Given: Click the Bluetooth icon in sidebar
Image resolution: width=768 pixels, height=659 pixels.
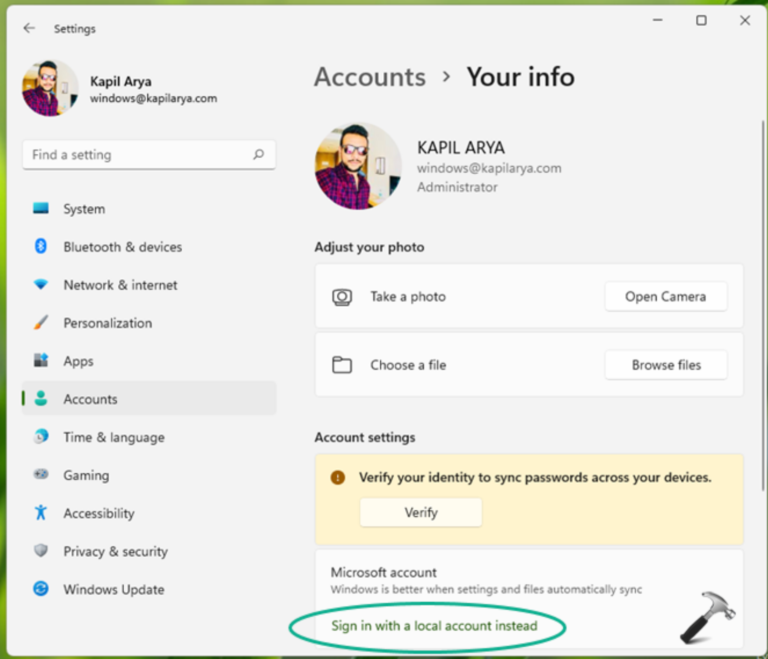Looking at the screenshot, I should (x=41, y=246).
